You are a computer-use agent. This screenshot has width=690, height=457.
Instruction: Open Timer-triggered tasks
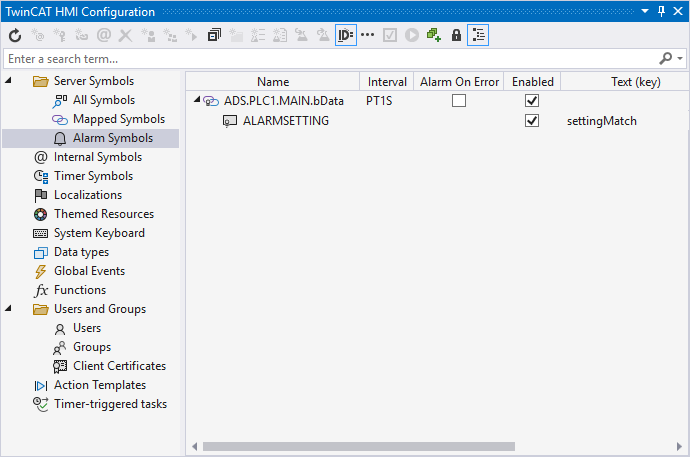click(110, 403)
